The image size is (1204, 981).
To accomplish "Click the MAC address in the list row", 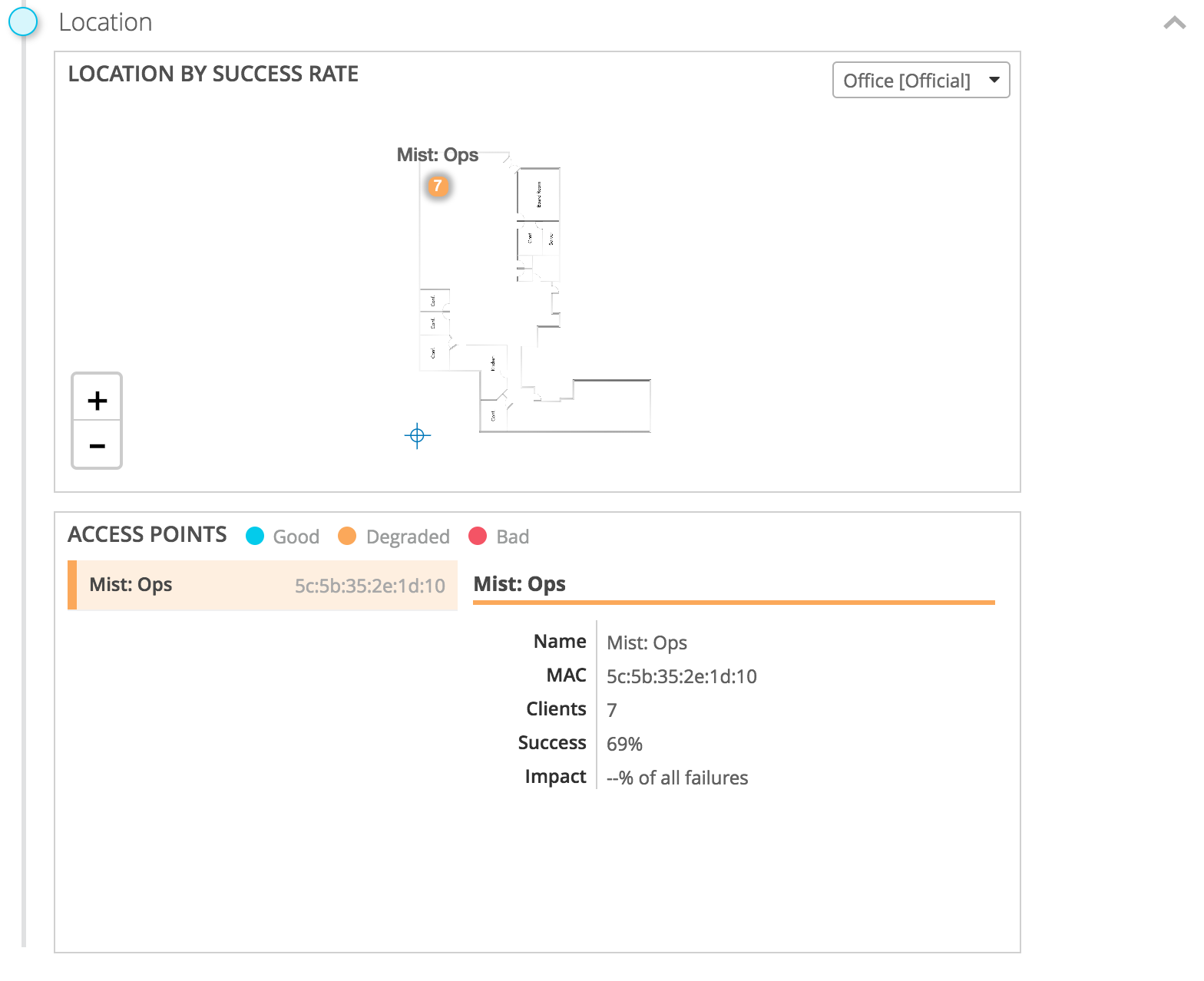I will click(x=369, y=586).
